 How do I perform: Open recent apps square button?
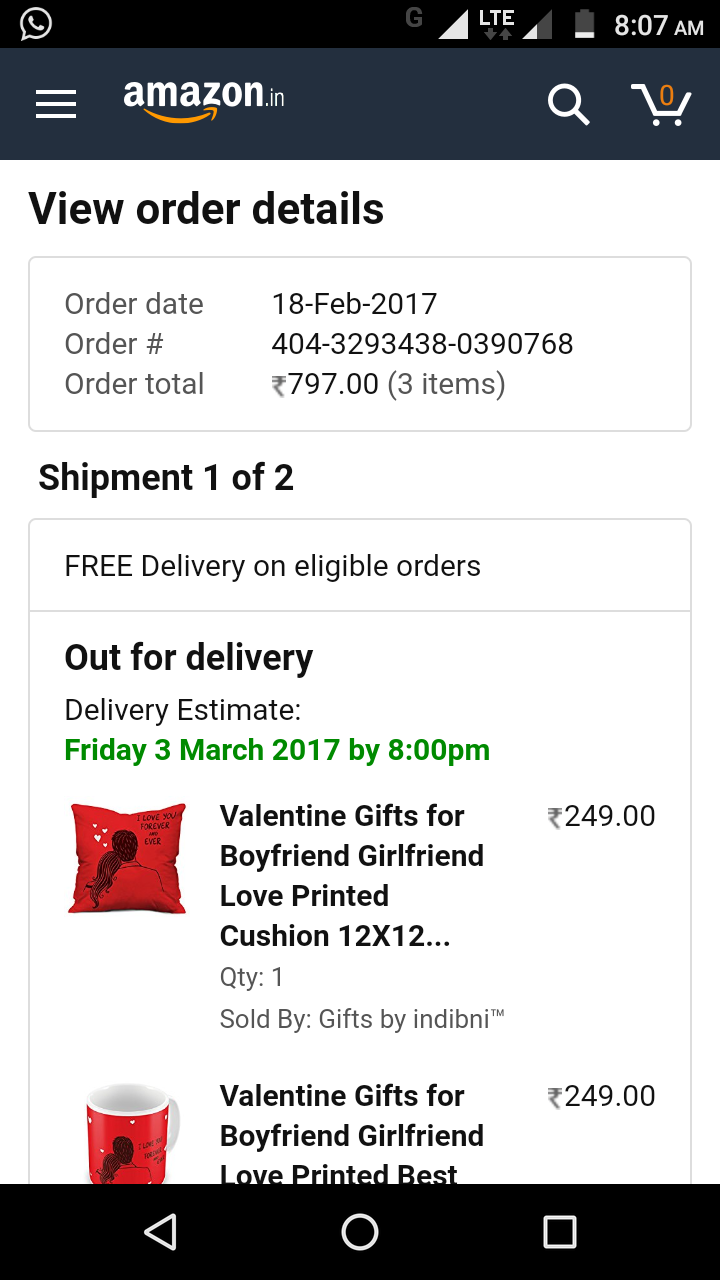[559, 1232]
